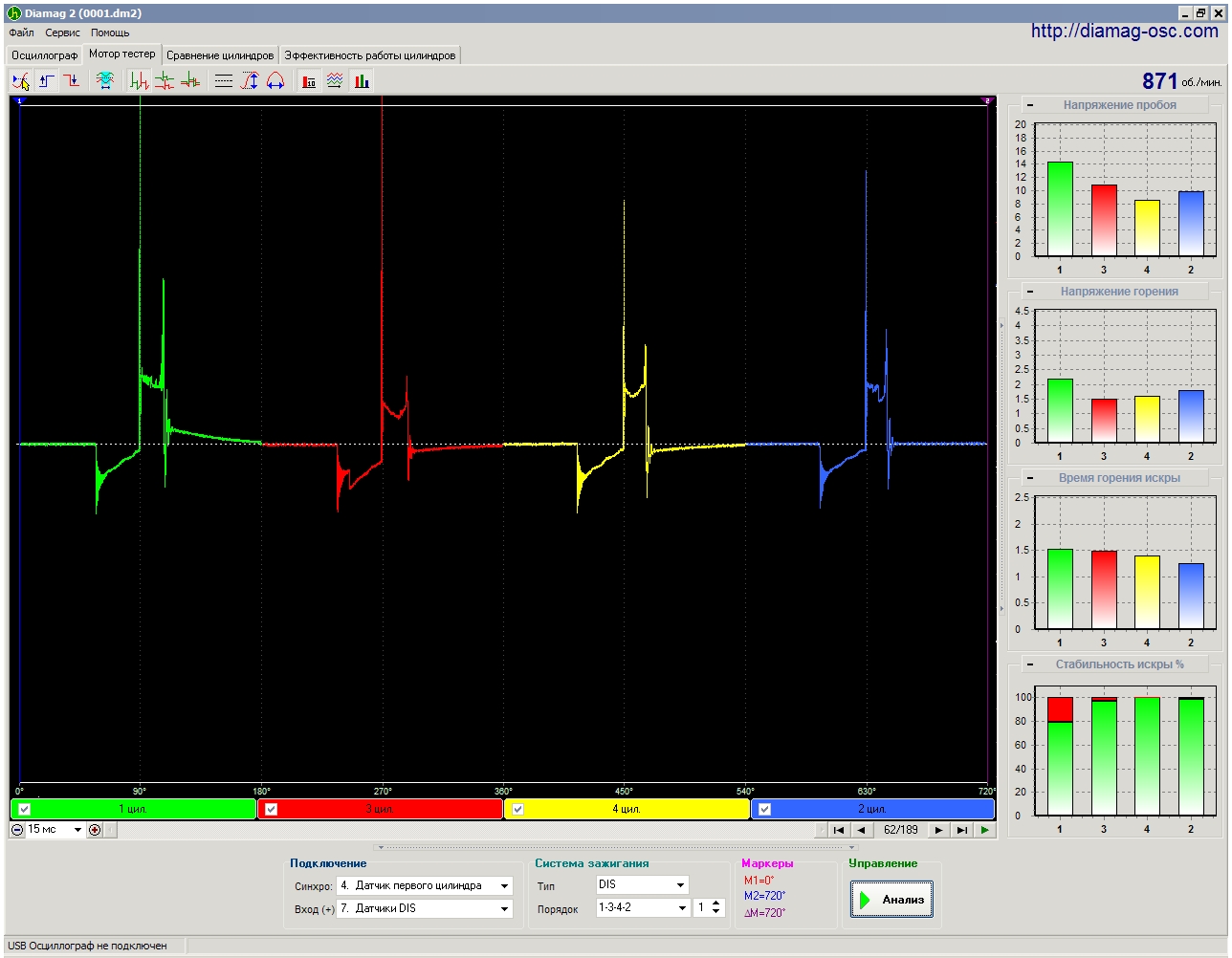
Task: Switch to the Сравнение цилиндров tab
Action: 220,55
